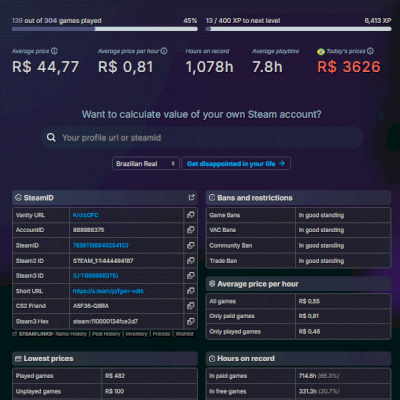
Task: Click the Brazil flag icon
Action: click(x=321, y=51)
